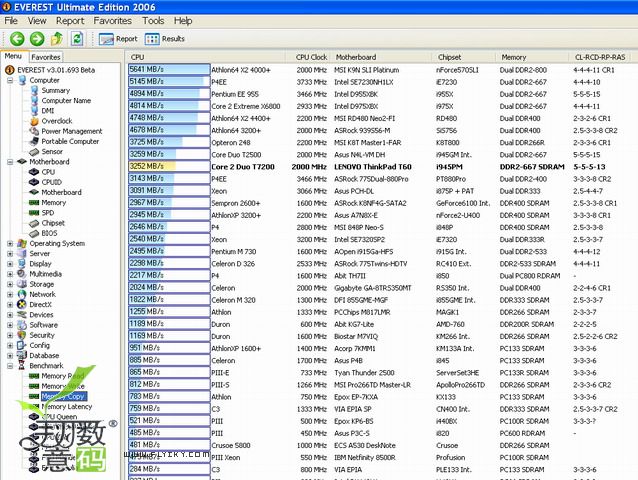The height and width of the screenshot is (480, 638).
Task: Open the Favorites menu
Action: [112, 21]
